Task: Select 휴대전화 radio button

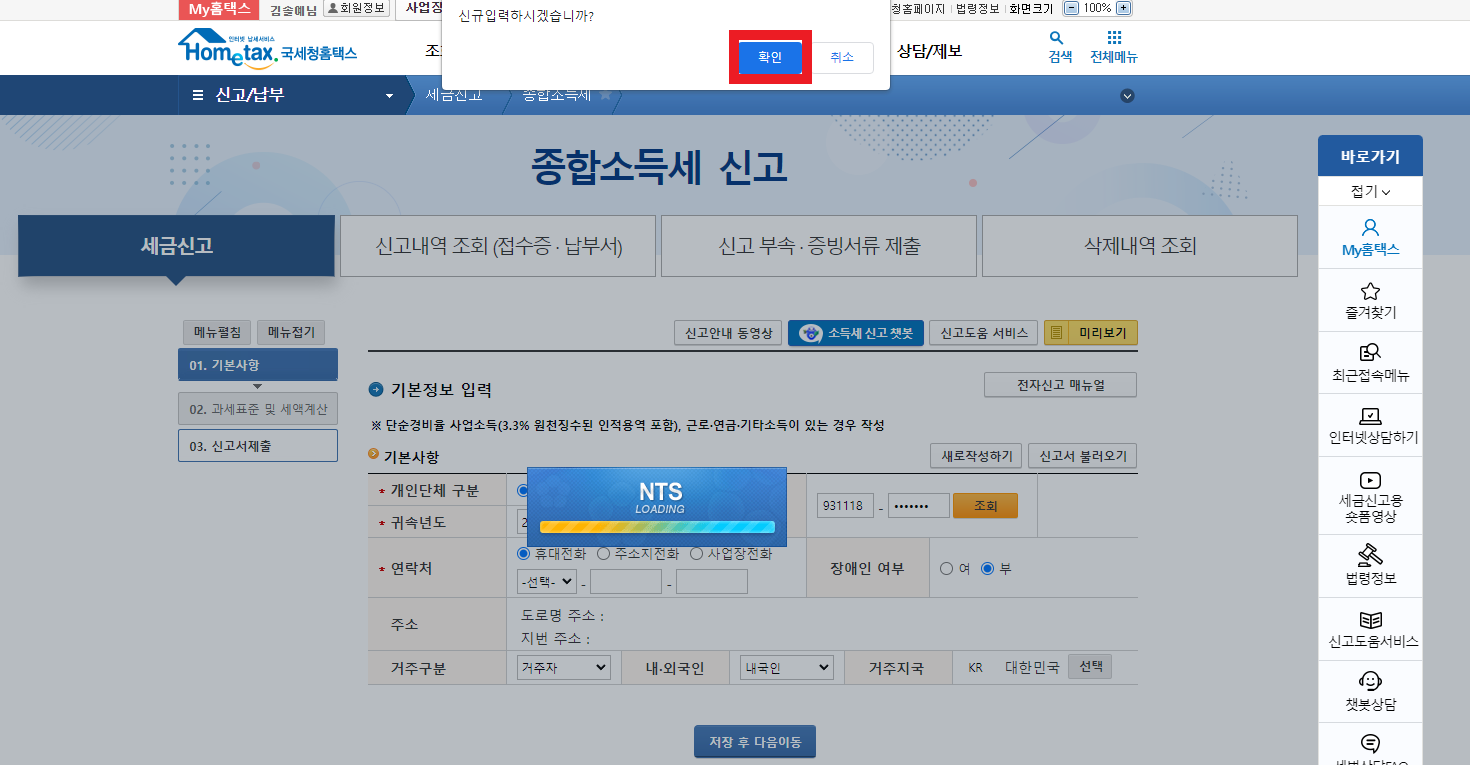Action: (523, 554)
